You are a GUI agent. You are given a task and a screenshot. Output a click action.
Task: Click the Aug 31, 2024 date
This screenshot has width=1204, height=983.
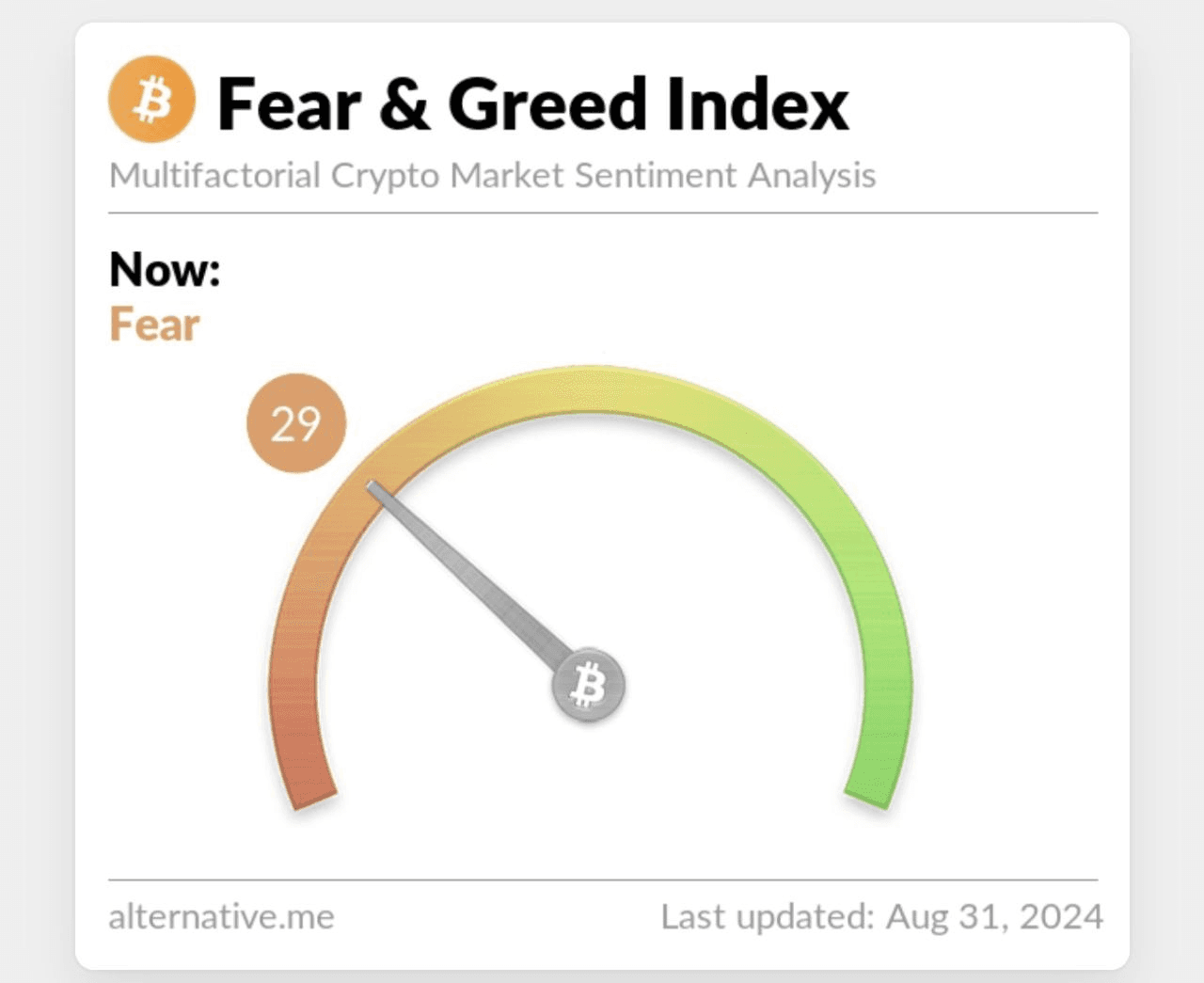click(995, 916)
